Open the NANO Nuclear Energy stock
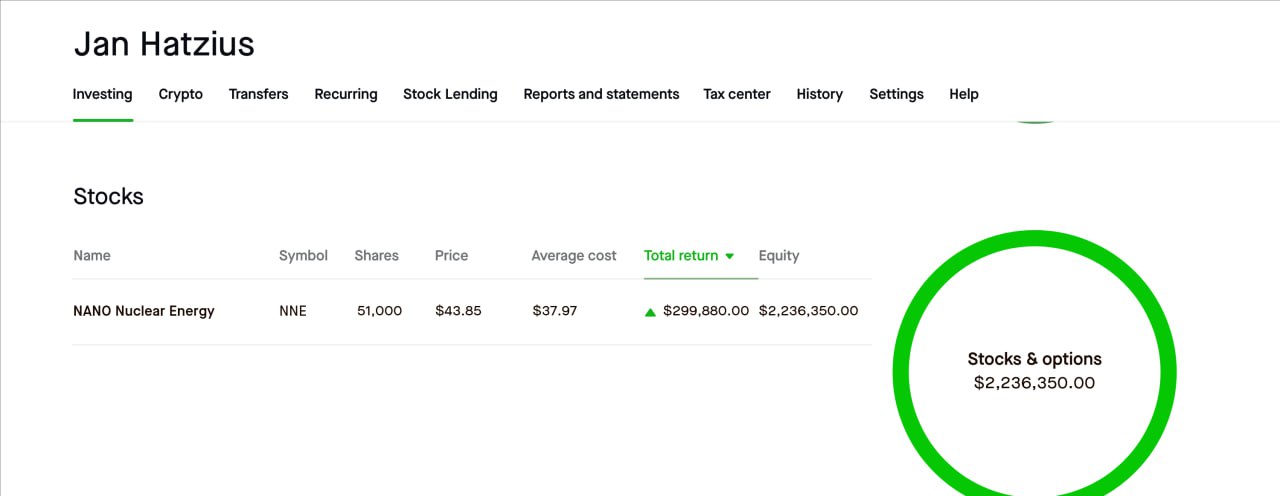Screen dimensions: 1280x496 tap(144, 311)
